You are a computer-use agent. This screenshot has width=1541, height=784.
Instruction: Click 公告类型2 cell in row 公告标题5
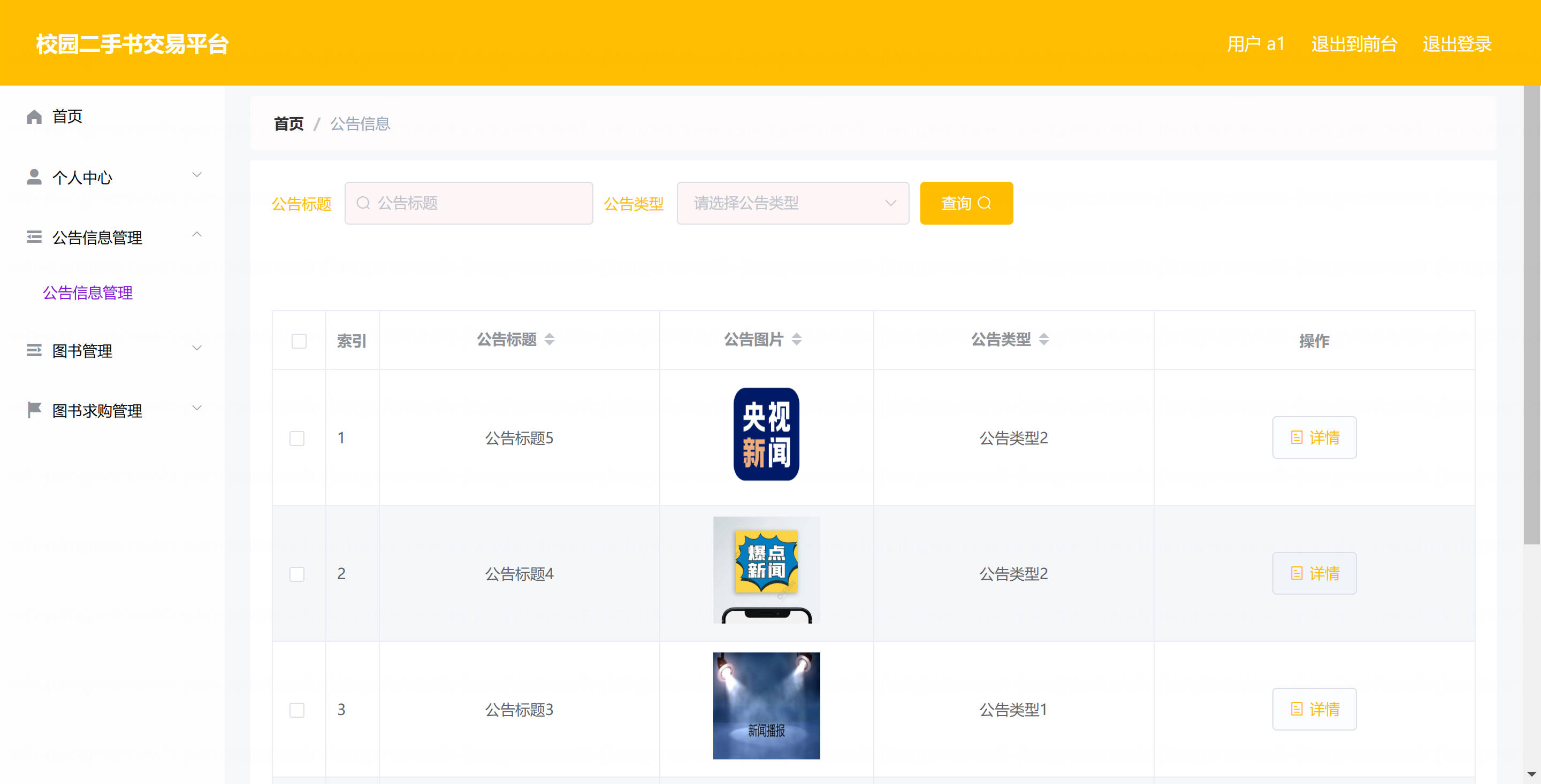1013,439
